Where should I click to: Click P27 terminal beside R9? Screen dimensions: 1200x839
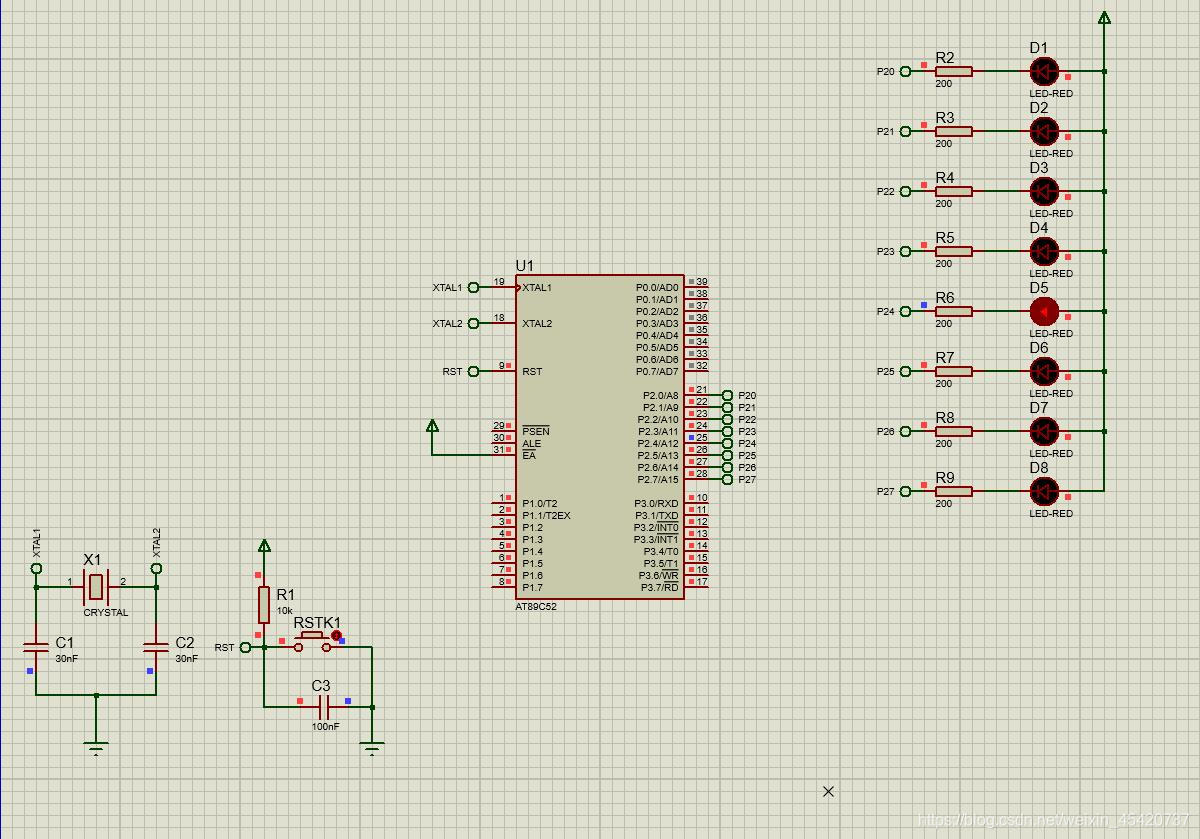905,491
